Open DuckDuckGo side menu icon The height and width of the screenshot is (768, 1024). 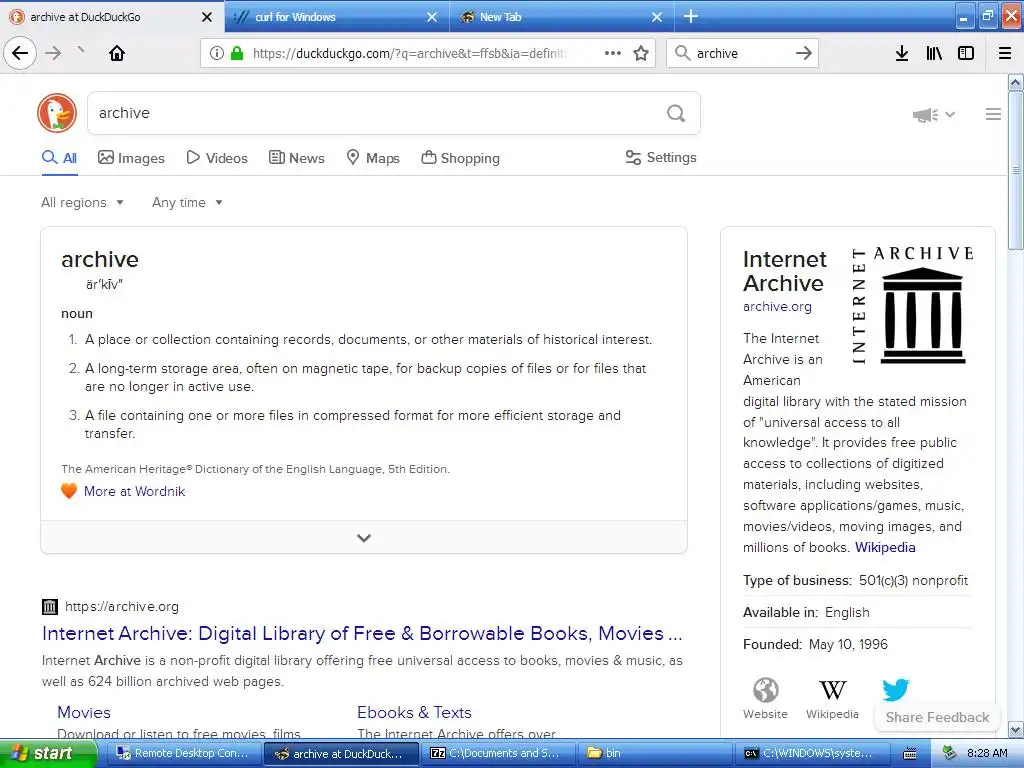tap(993, 114)
